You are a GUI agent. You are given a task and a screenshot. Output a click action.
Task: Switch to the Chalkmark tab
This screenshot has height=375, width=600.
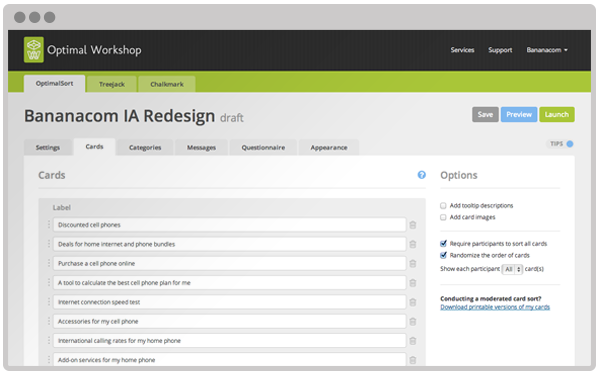pos(167,84)
